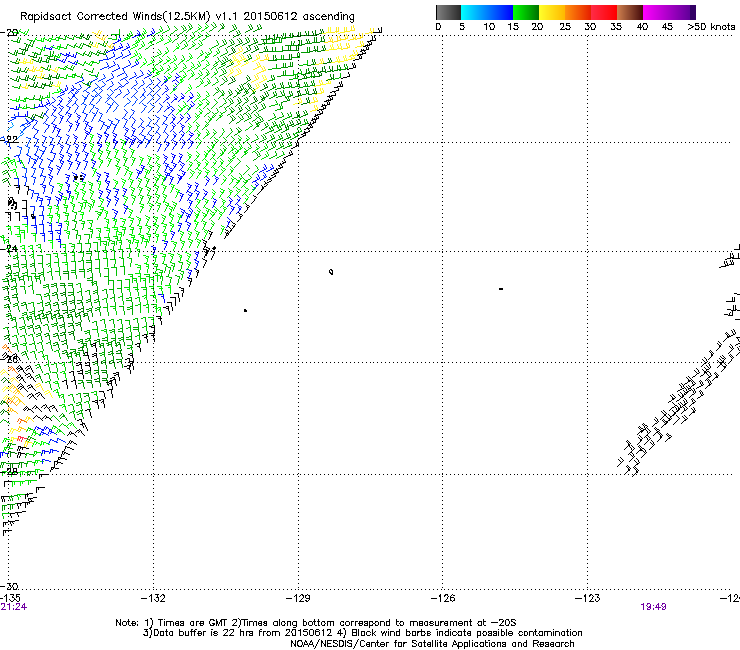Click the '-22' latitude axis label
The image size is (740, 650).
point(9,139)
